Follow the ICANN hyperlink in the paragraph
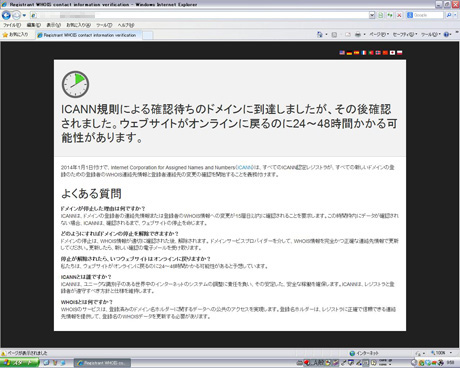The image size is (460, 368). click(245, 167)
